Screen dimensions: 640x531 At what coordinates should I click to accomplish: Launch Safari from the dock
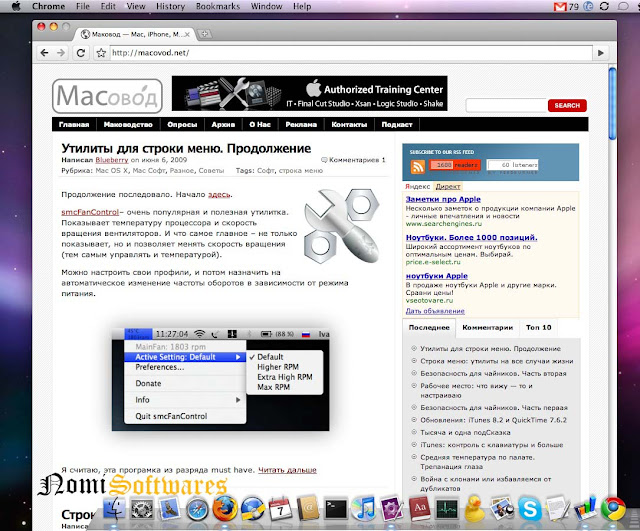(197, 509)
